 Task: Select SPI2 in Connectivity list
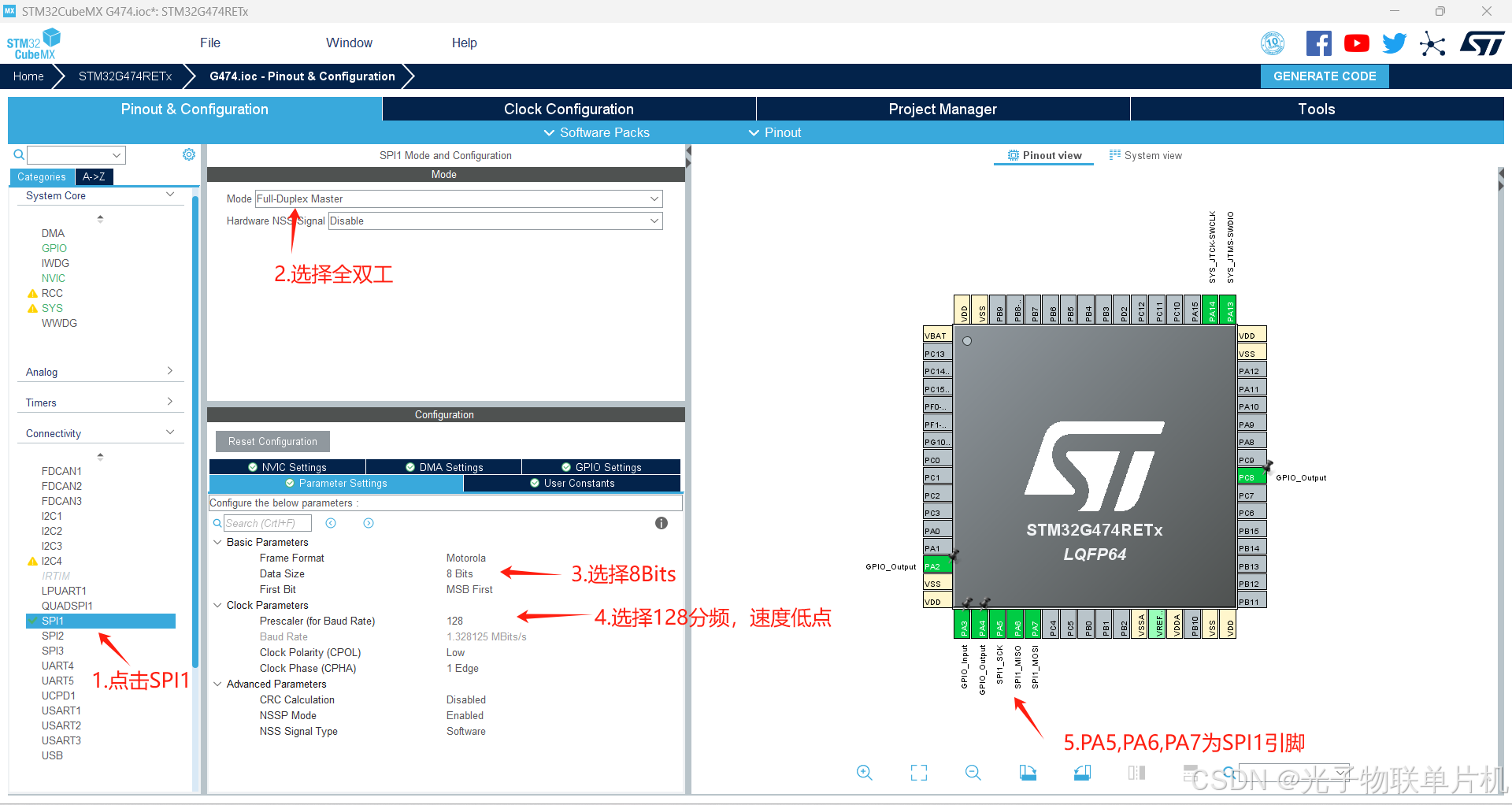(53, 636)
